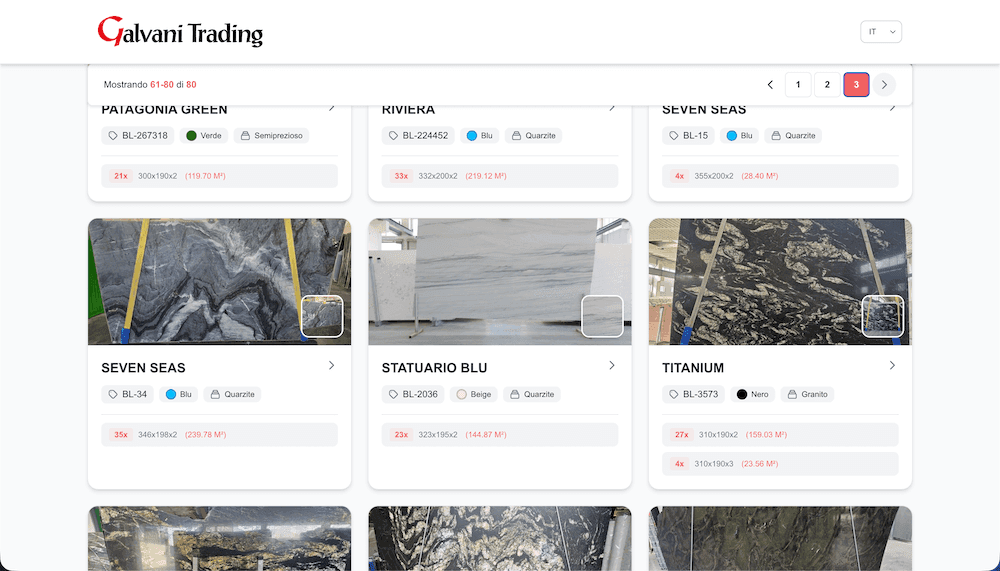The width and height of the screenshot is (1000, 571).
Task: Open Titanium details chevron
Action: click(892, 366)
